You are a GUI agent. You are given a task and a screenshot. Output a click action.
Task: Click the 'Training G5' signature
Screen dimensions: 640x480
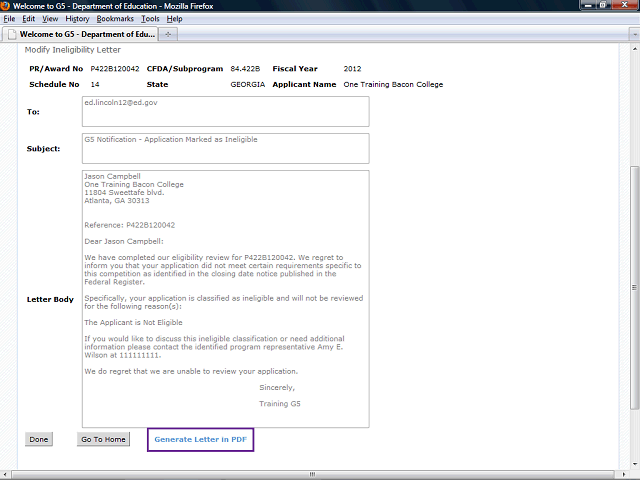coord(280,404)
